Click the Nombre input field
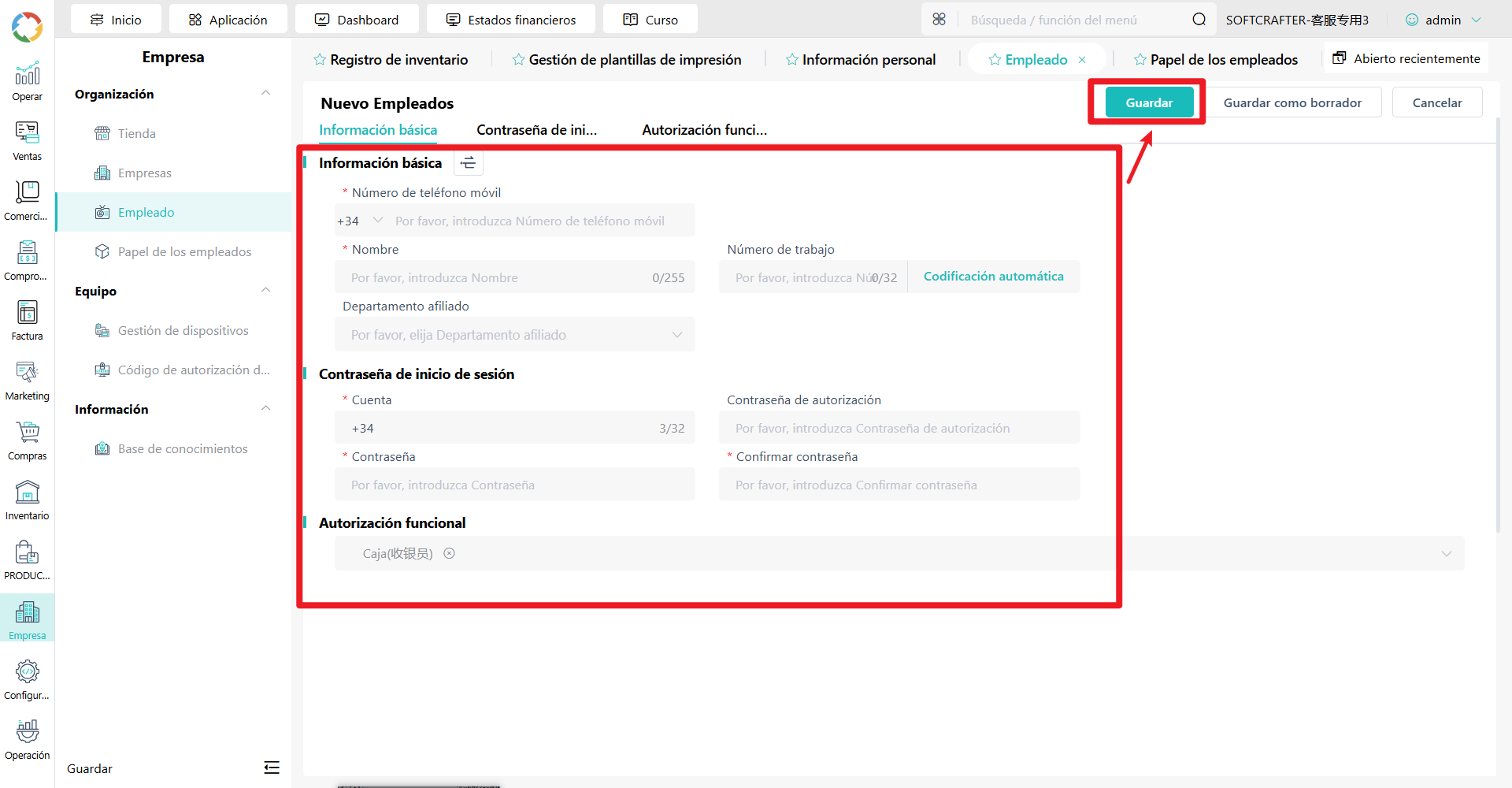The image size is (1512, 788). tap(515, 277)
